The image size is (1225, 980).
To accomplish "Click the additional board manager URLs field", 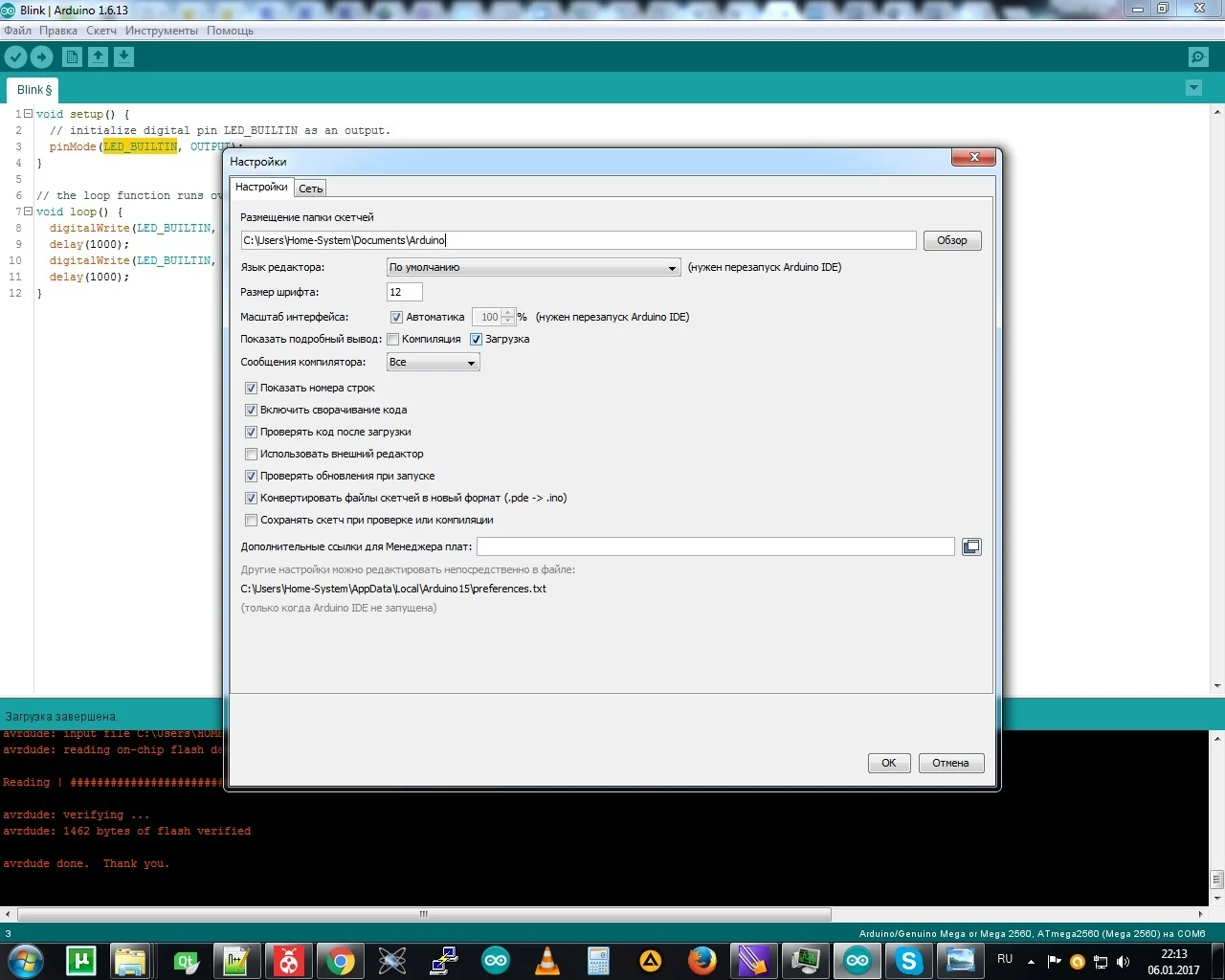I will (716, 546).
